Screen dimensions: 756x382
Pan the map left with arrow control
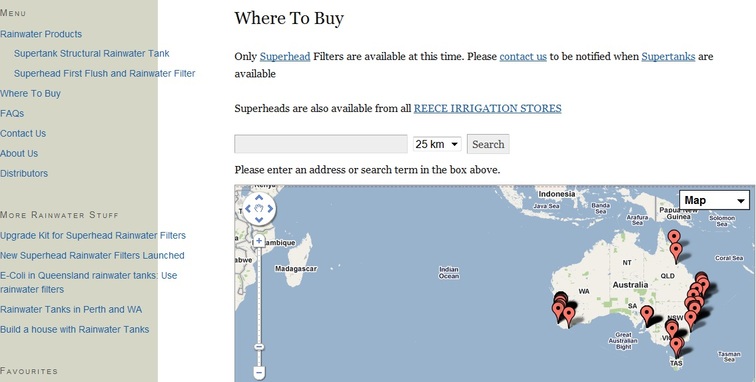pyautogui.click(x=248, y=209)
